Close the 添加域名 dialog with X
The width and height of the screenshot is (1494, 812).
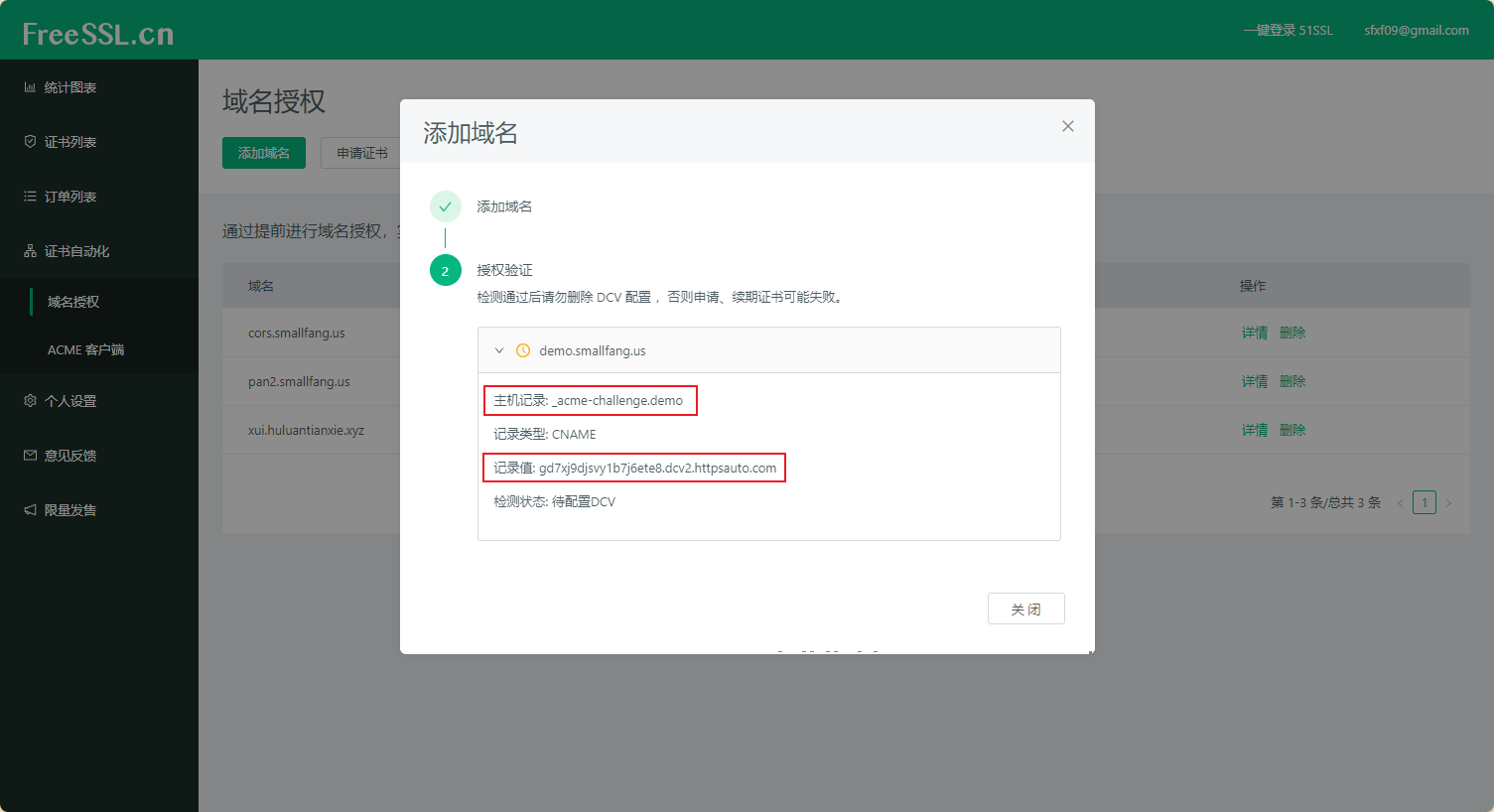[1068, 126]
